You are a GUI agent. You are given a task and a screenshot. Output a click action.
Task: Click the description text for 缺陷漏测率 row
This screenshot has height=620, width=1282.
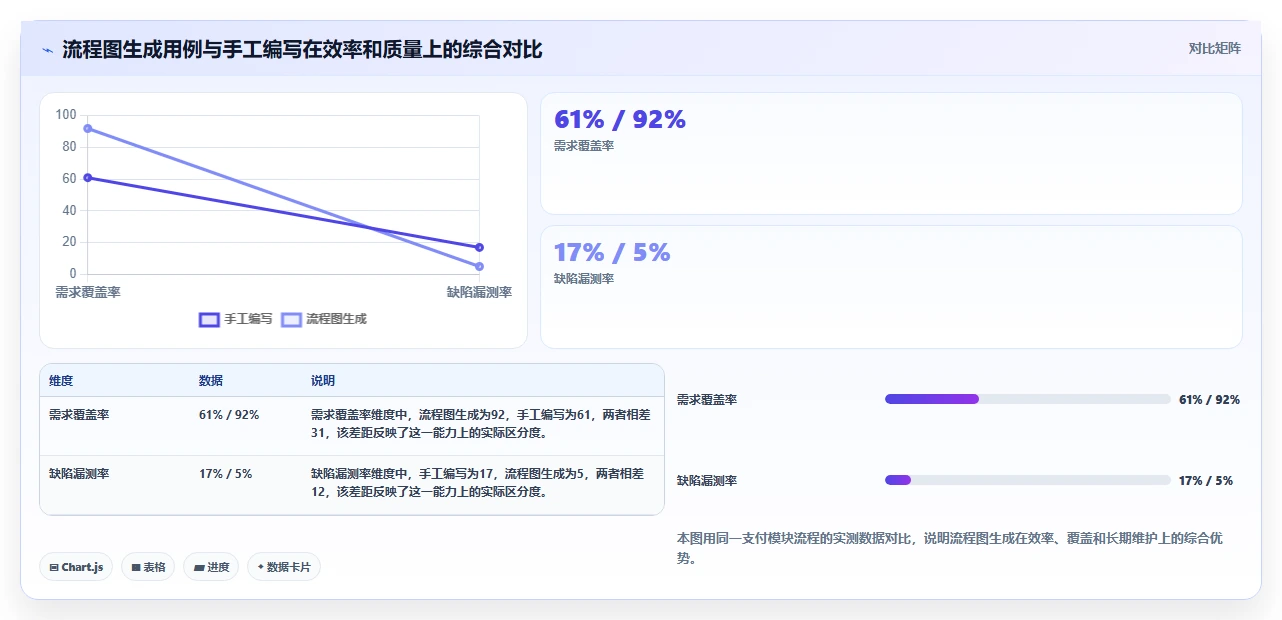478,483
